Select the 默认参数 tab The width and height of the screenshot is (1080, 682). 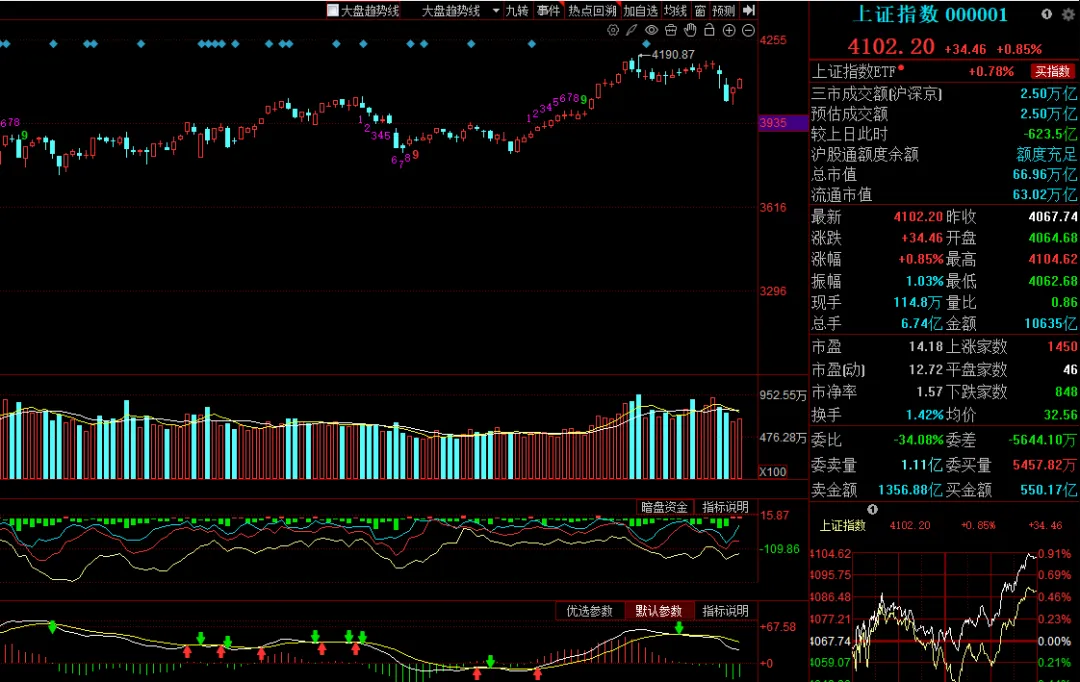(658, 611)
